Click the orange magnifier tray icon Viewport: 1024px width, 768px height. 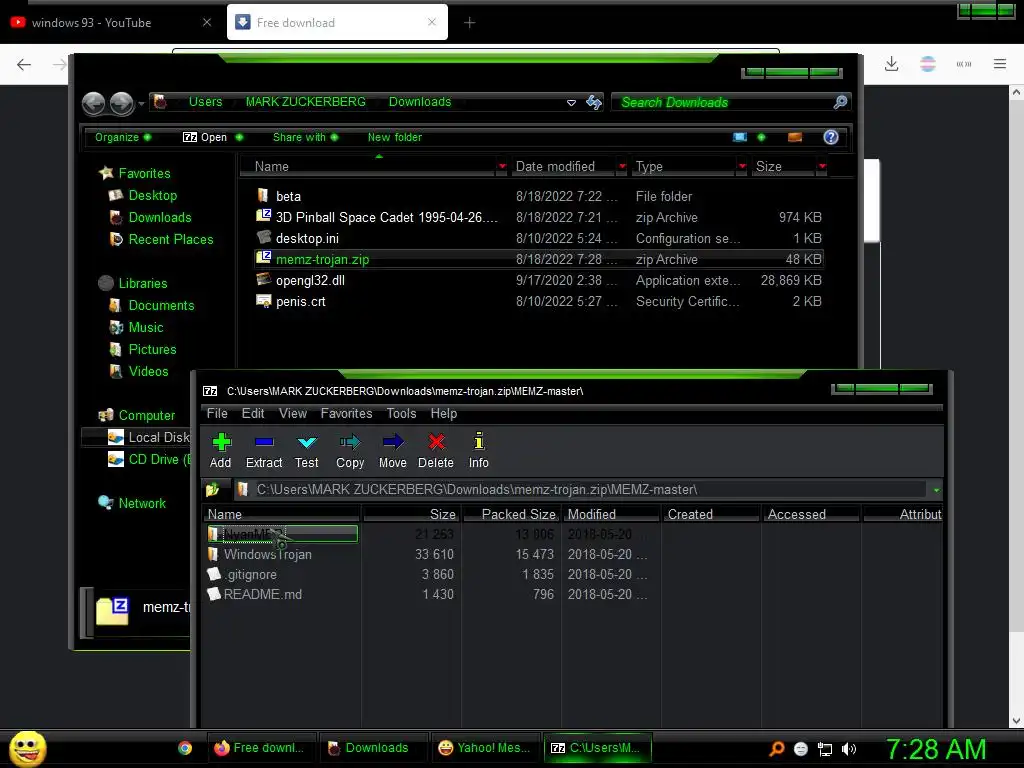point(776,749)
